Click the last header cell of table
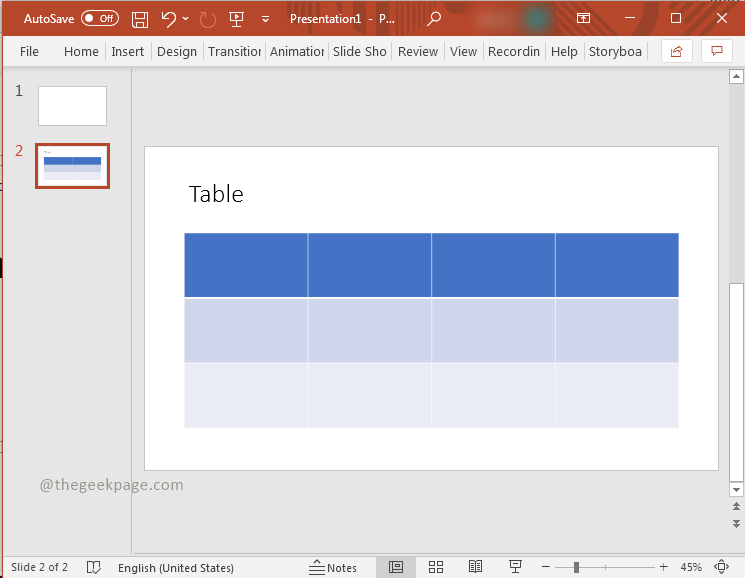 (x=617, y=265)
